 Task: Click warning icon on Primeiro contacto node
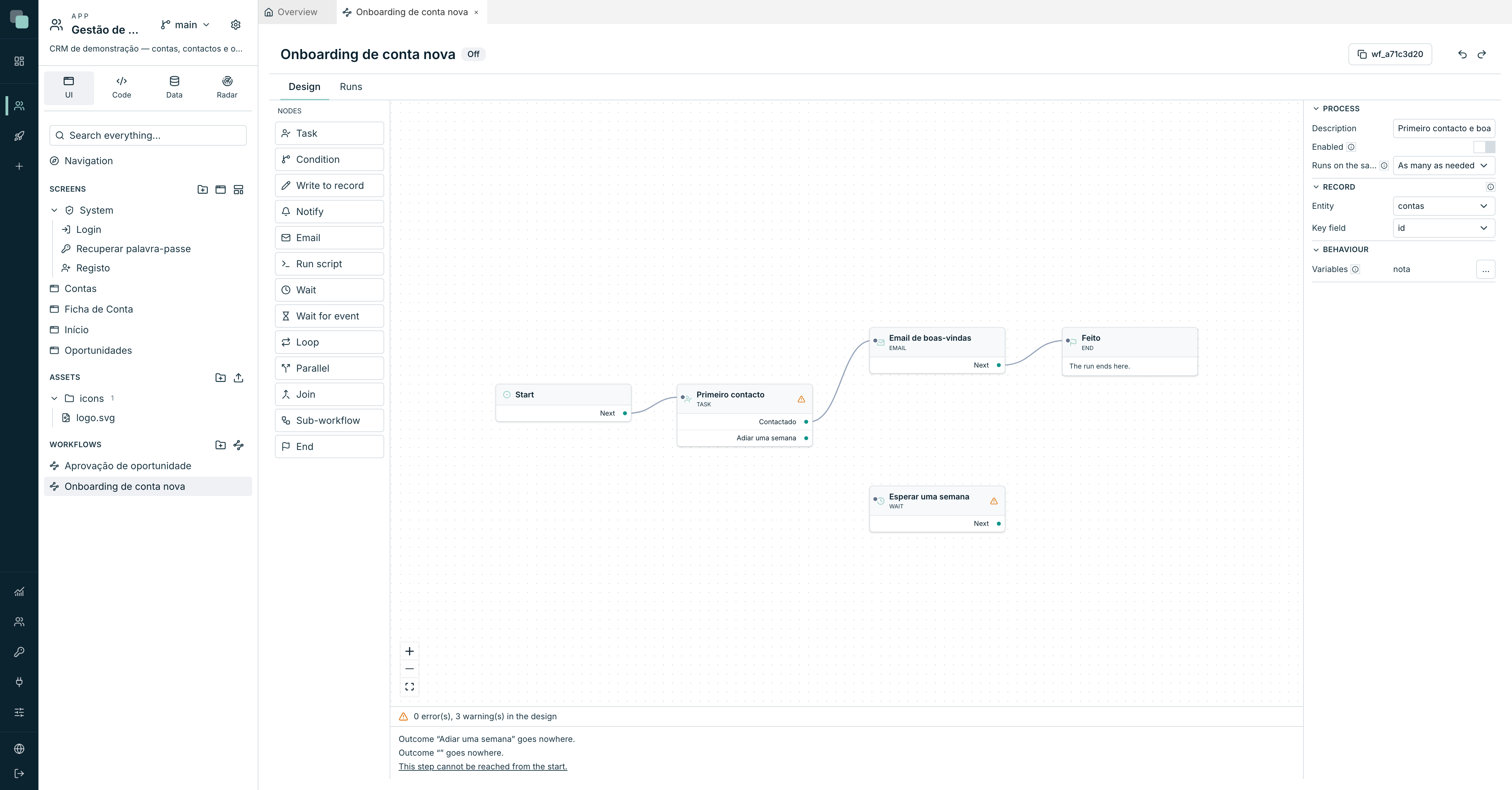point(801,399)
